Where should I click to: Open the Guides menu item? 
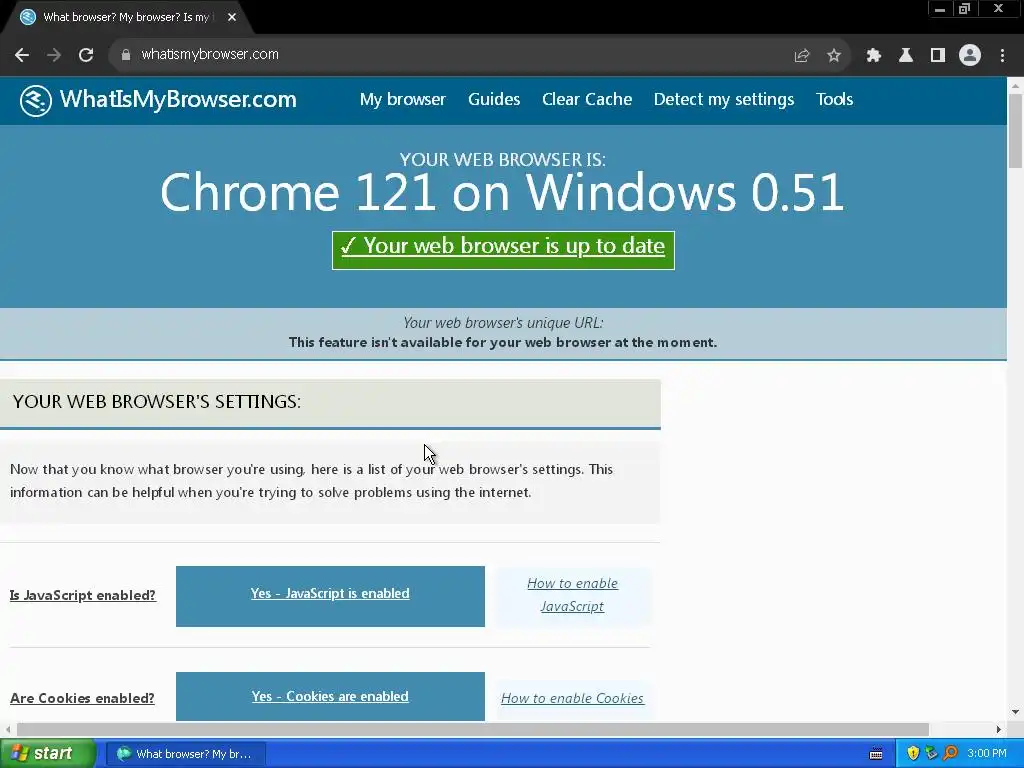tap(494, 99)
